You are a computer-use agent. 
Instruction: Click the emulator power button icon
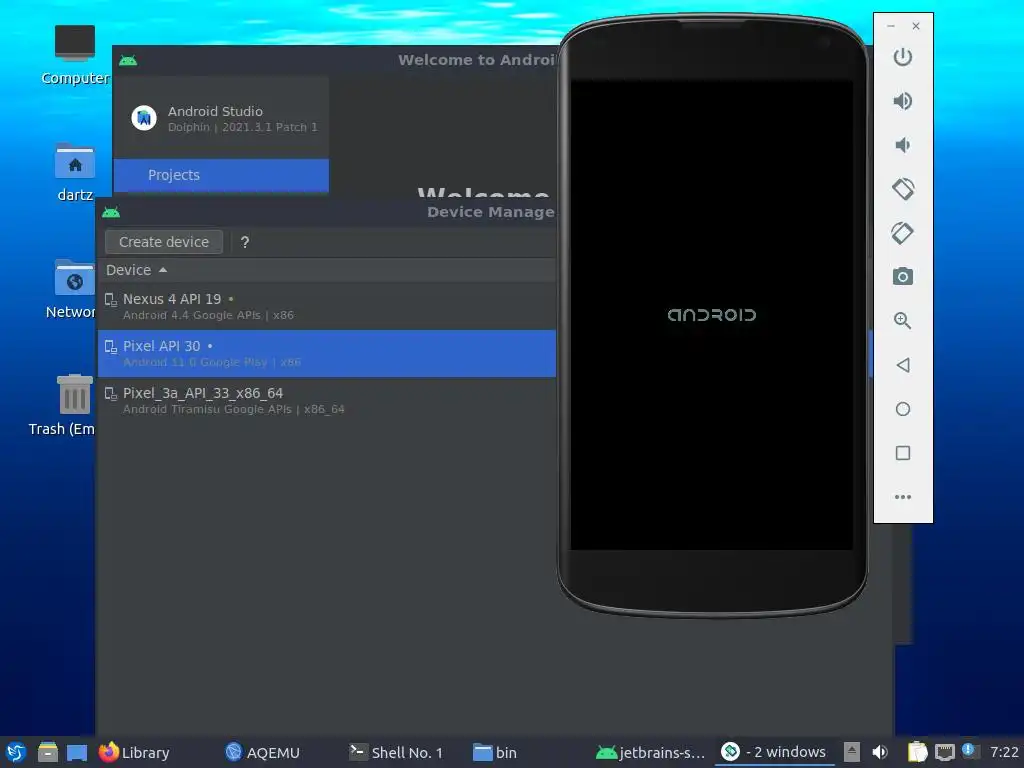(903, 57)
